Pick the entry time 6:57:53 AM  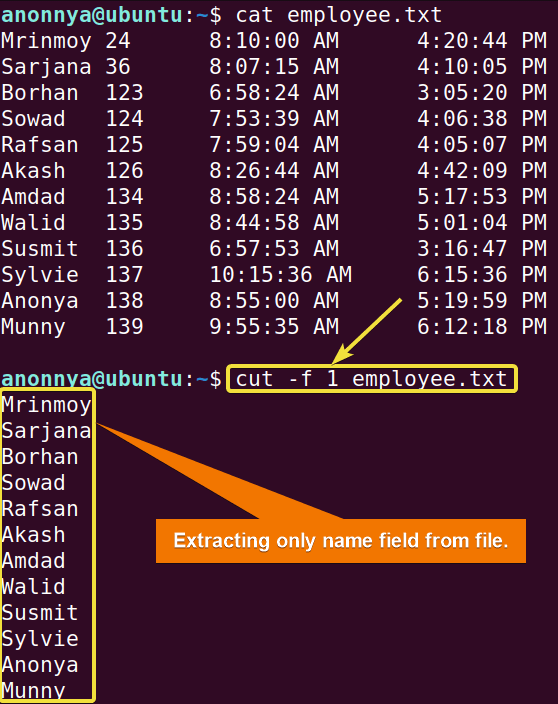(274, 249)
